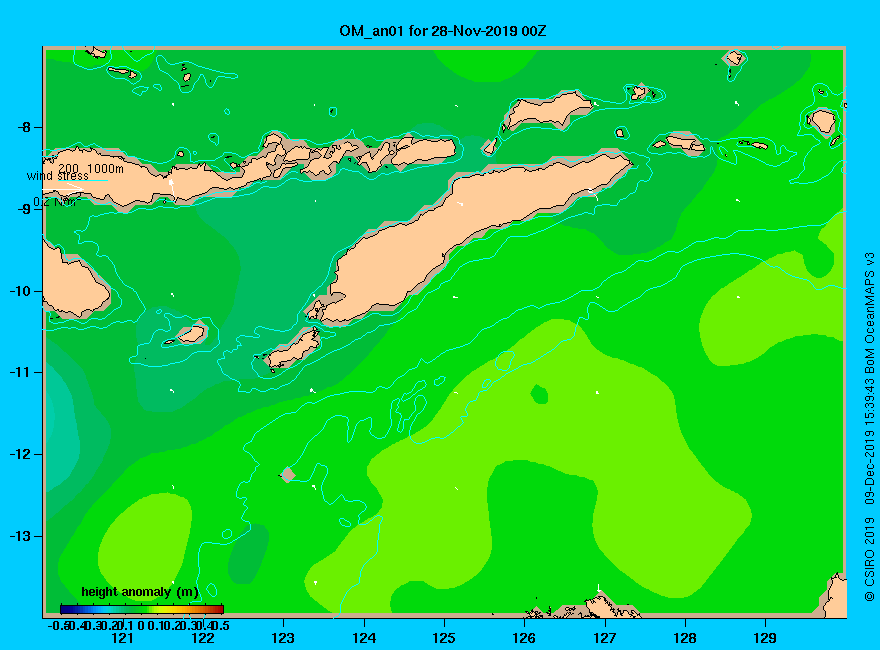Click latitude label -9 on the vertical axis
The width and height of the screenshot is (880, 650).
[x=24, y=209]
